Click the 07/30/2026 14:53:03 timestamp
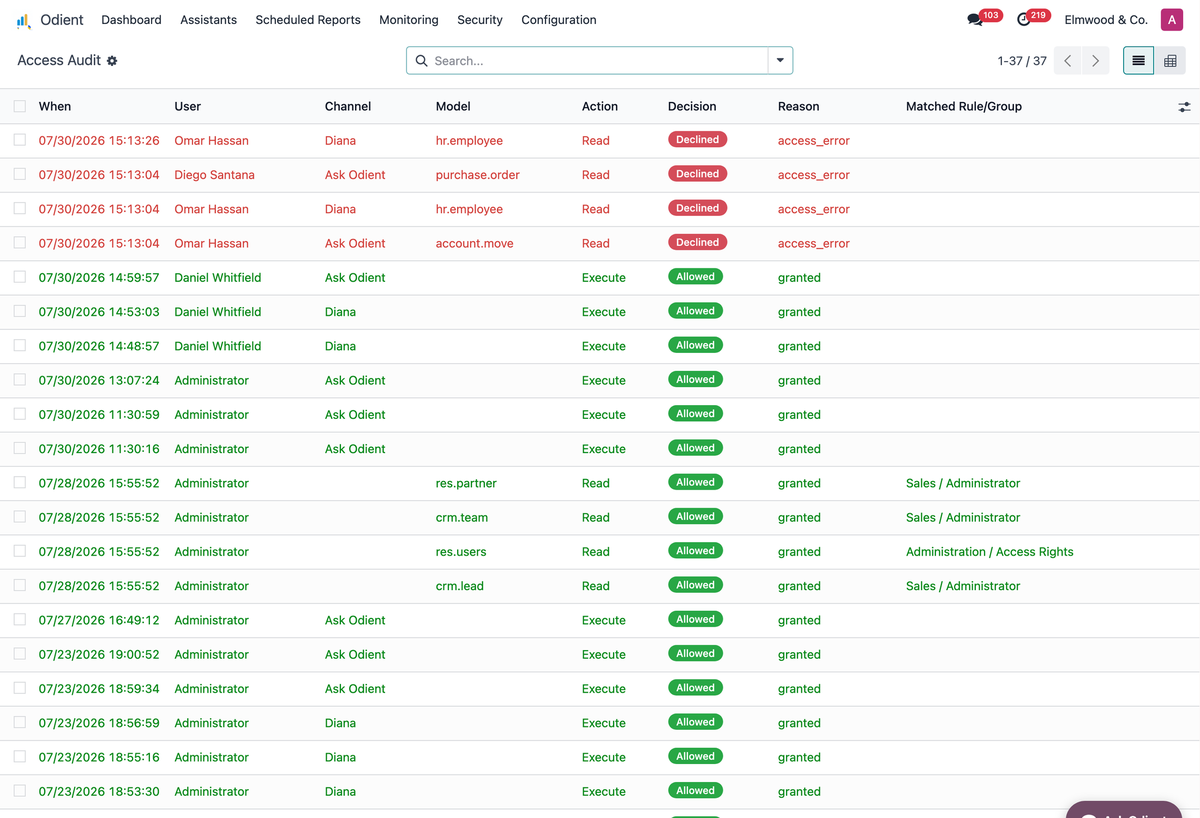This screenshot has width=1200, height=818. 99,312
